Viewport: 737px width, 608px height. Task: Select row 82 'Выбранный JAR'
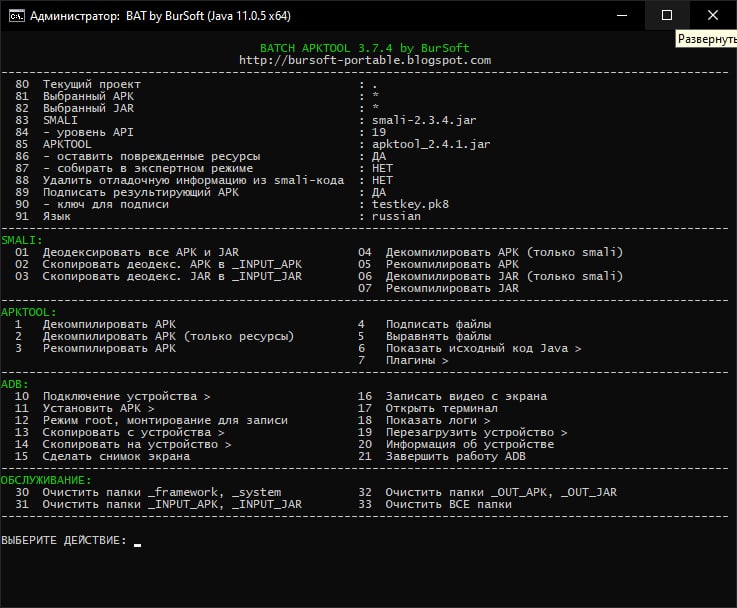[x=196, y=109]
